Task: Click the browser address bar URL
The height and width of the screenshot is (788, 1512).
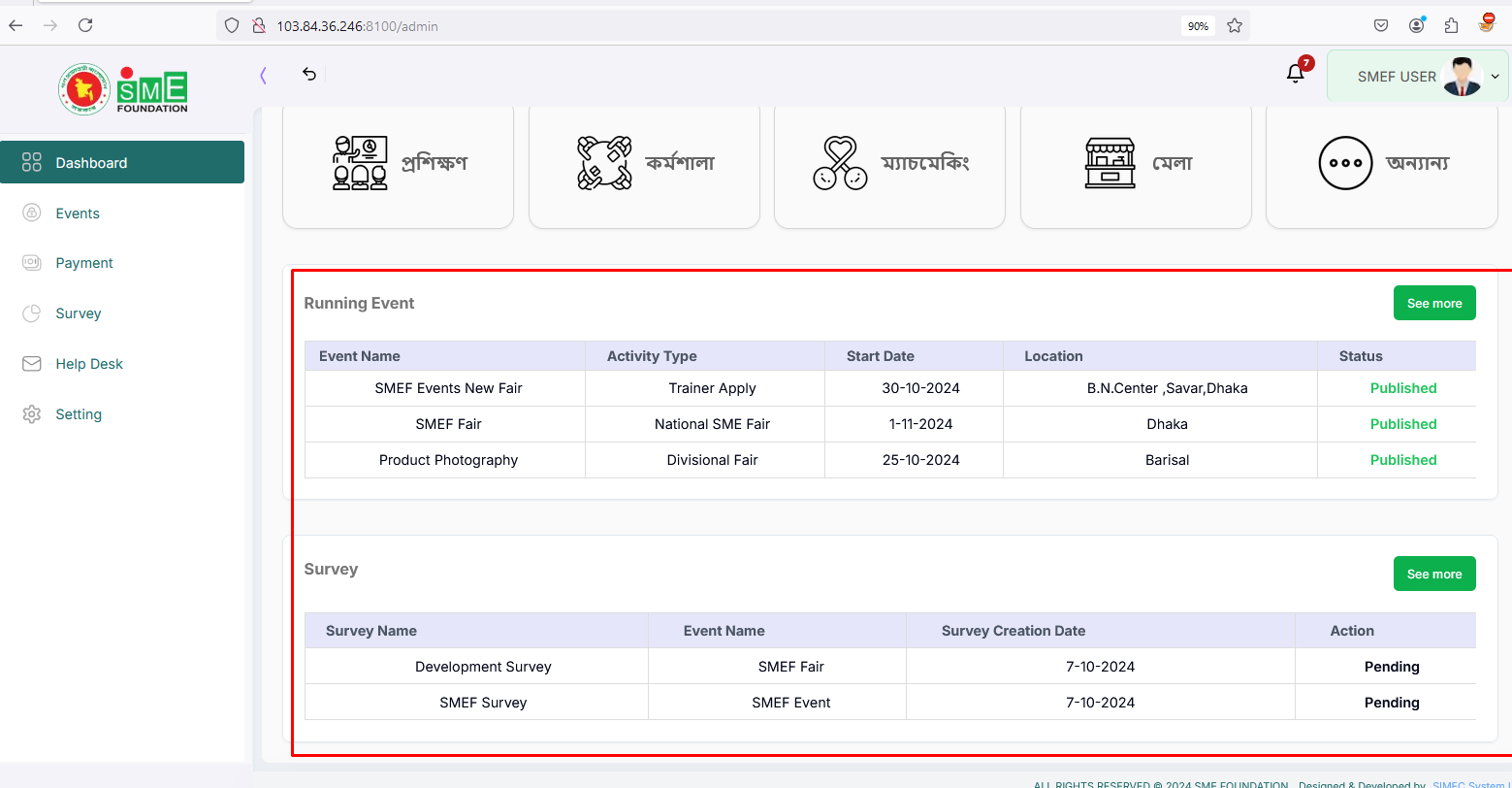Action: click(357, 26)
